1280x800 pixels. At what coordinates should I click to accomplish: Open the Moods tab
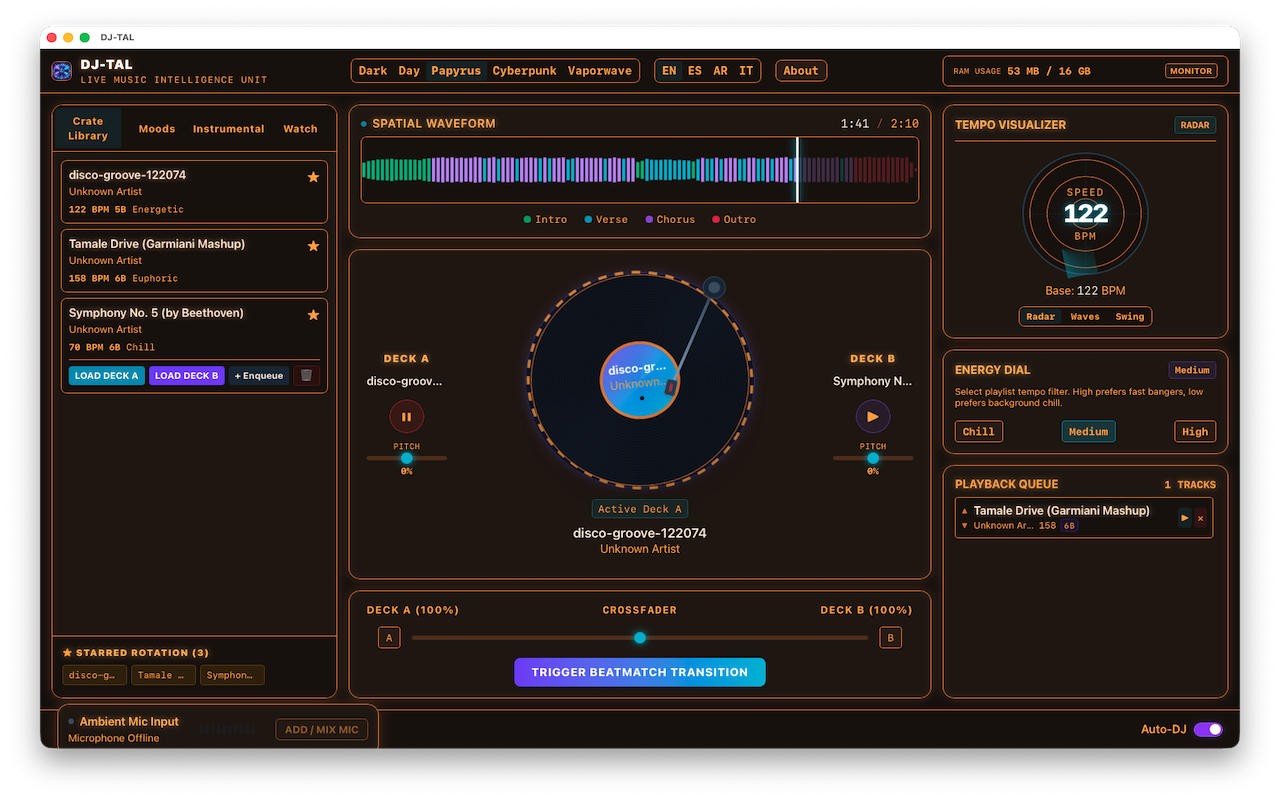[157, 129]
